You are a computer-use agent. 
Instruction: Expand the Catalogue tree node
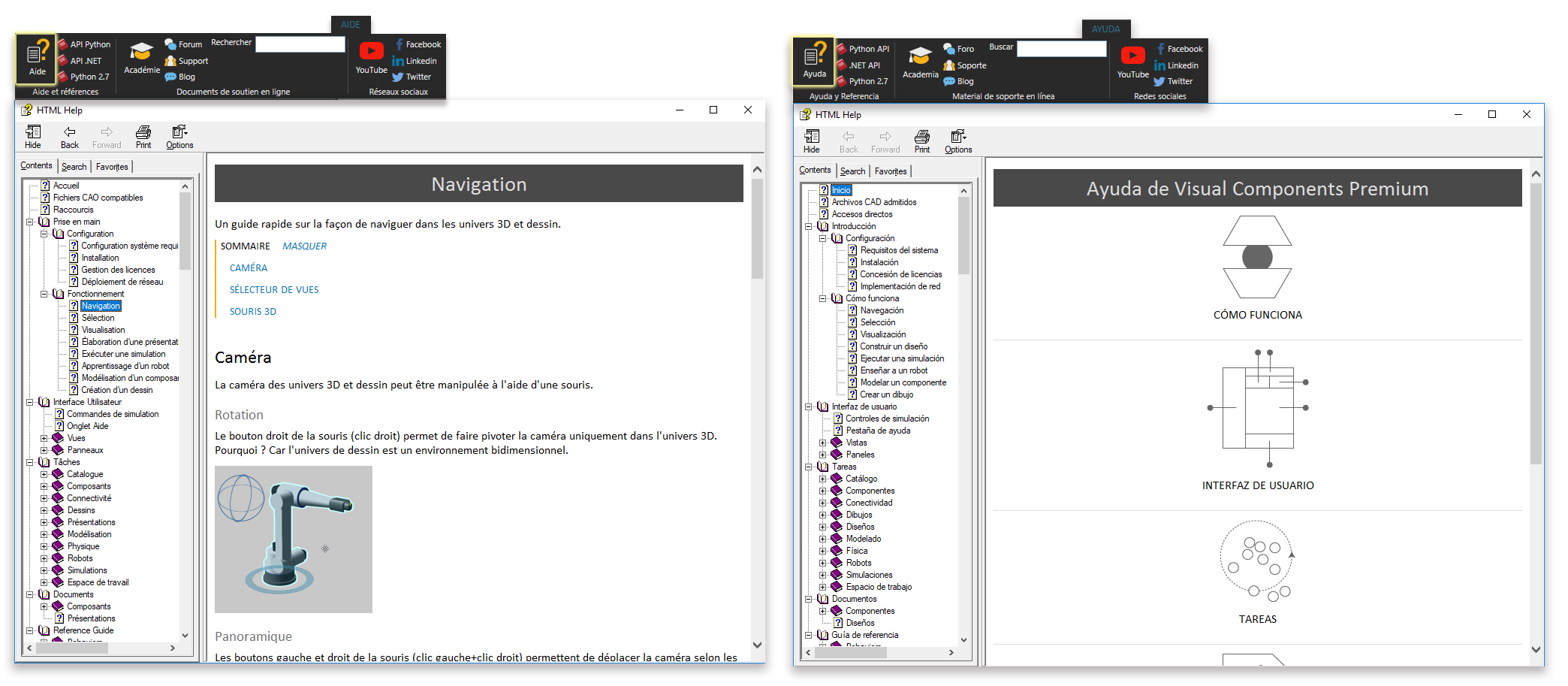click(x=44, y=474)
